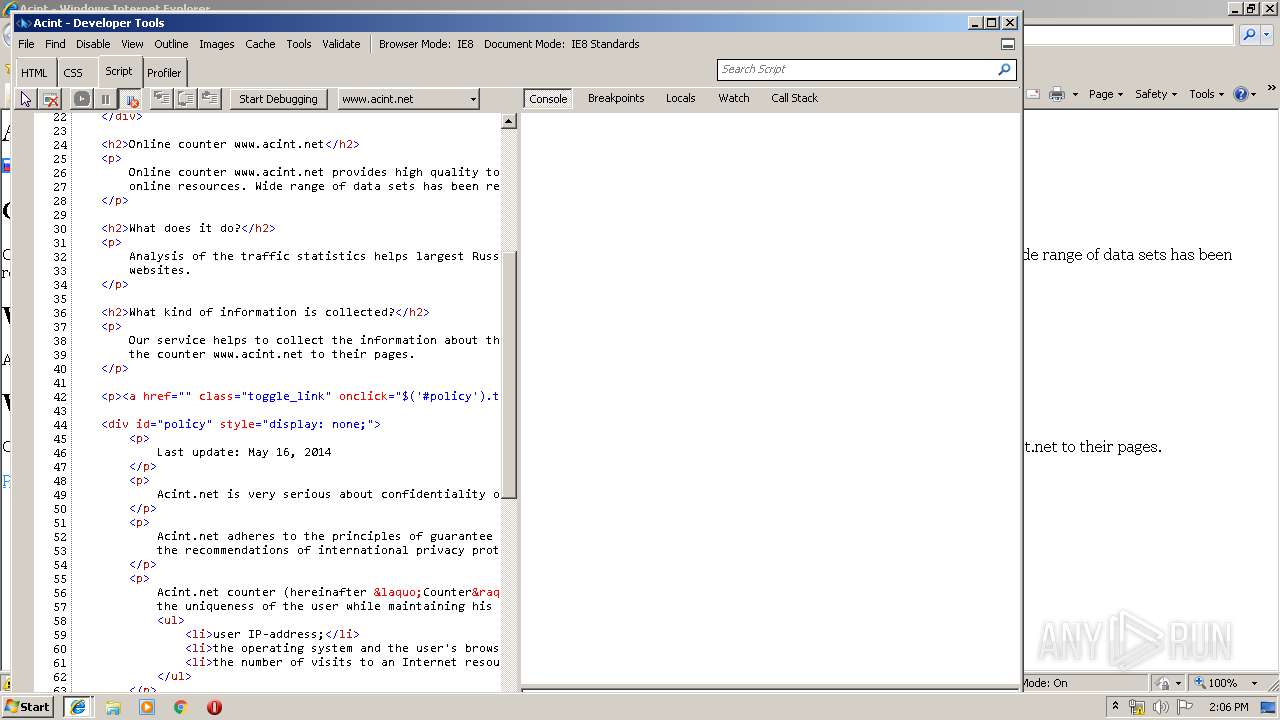Open the Disable menu
This screenshot has width=1280, height=720.
(93, 44)
